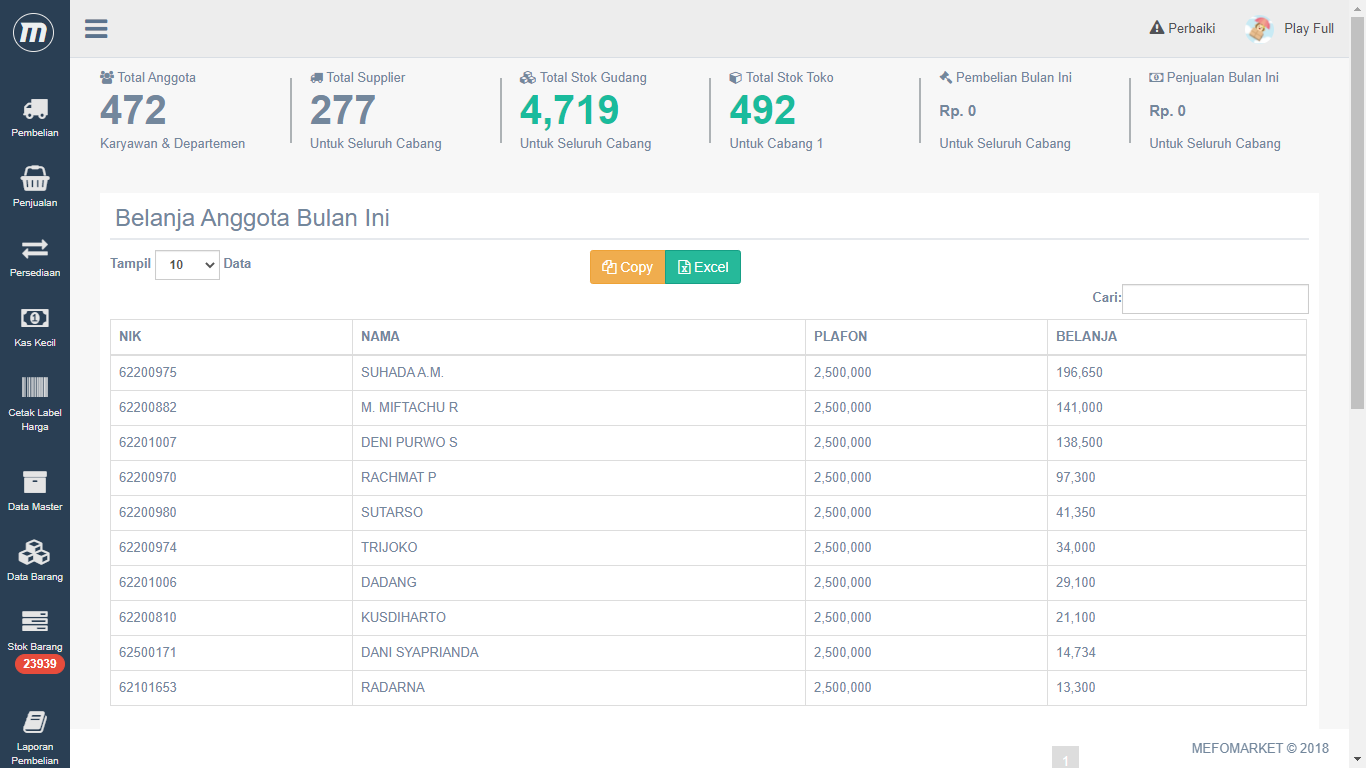Screen dimensions: 1366x768
Task: Open Persediaan exchange arrows icon
Action: [35, 248]
